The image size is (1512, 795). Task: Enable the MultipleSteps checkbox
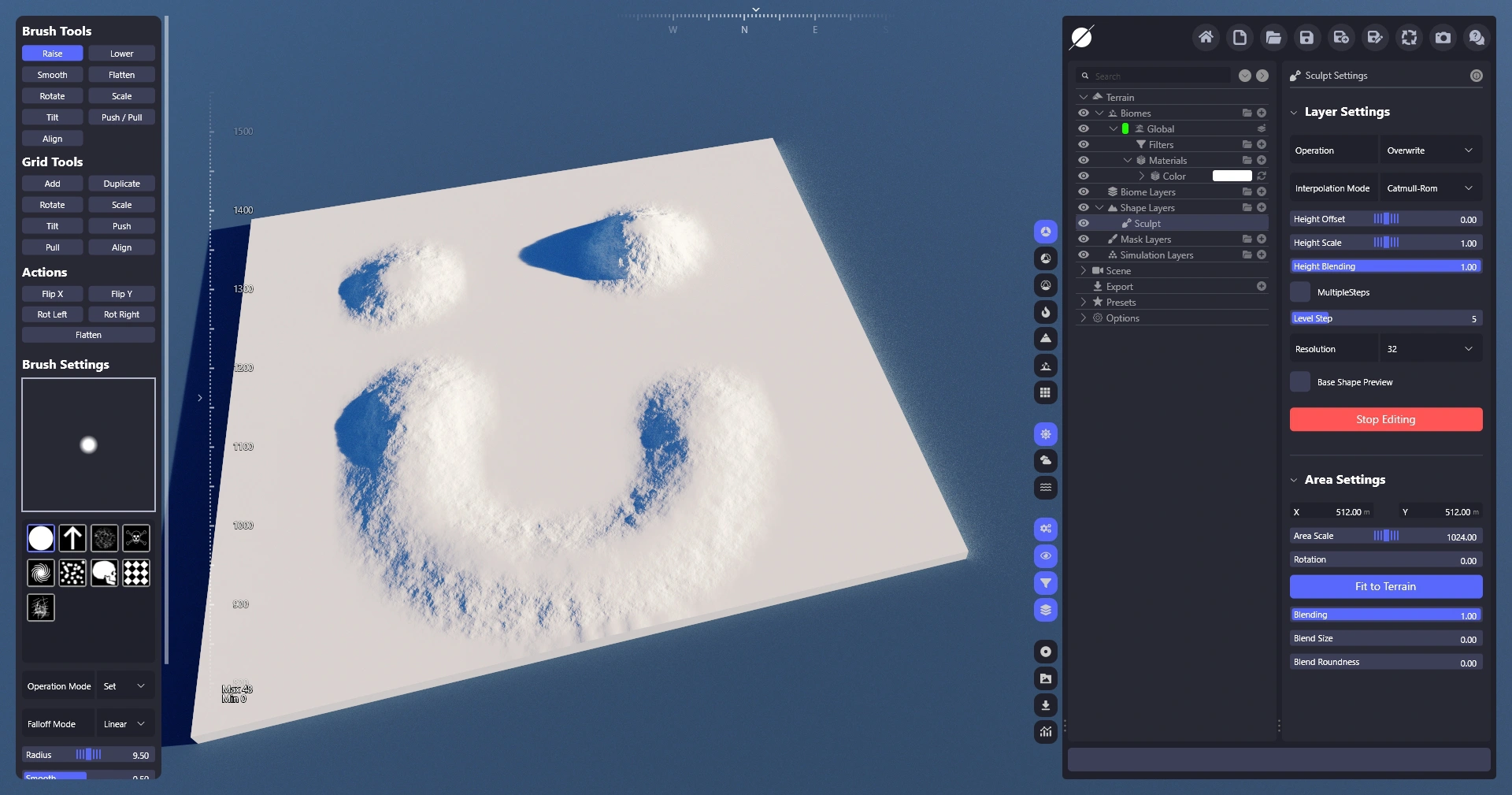click(1300, 292)
